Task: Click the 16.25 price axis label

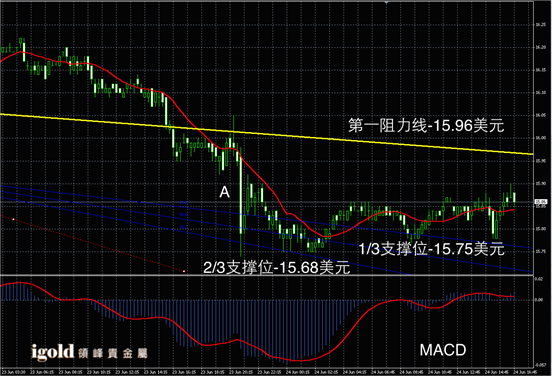Action: [x=540, y=25]
